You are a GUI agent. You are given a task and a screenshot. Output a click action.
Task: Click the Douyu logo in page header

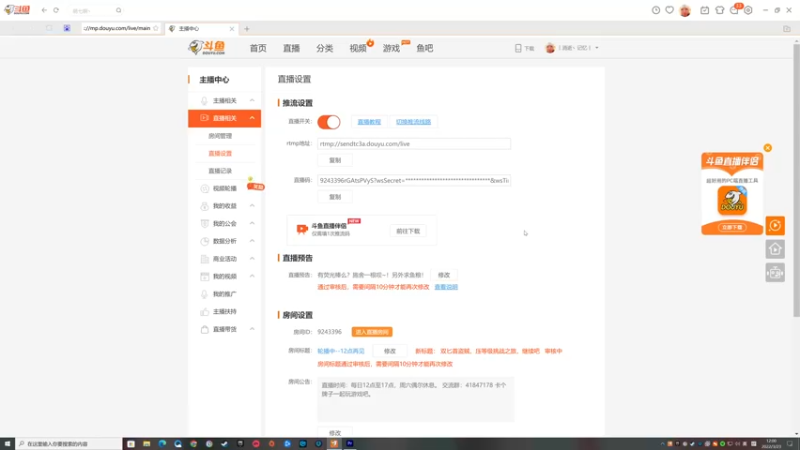coord(207,47)
